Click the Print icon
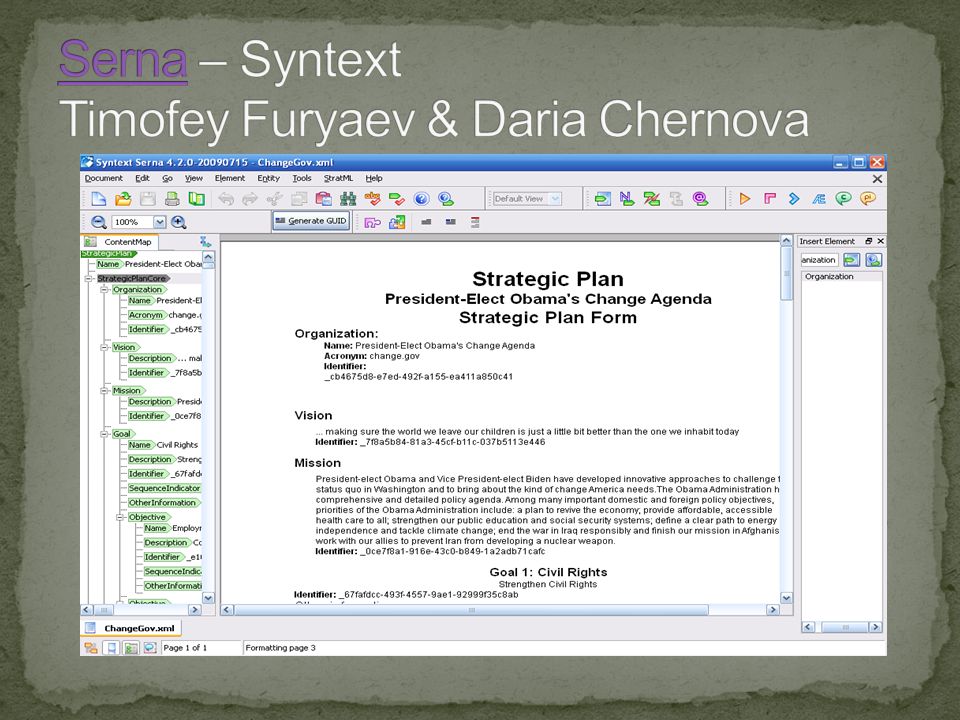The width and height of the screenshot is (960, 720). tap(172, 199)
